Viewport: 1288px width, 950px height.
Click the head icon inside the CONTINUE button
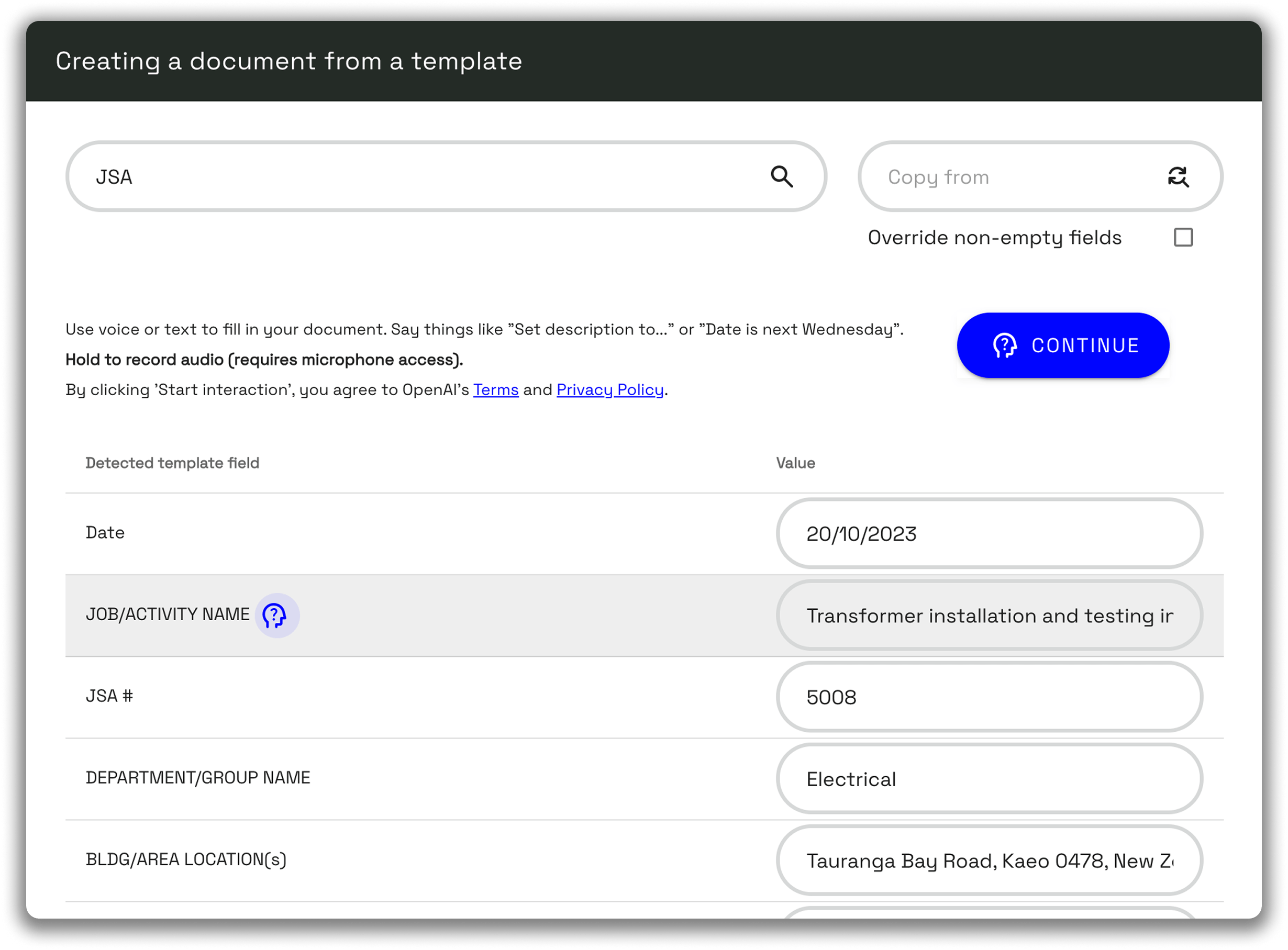point(1004,345)
